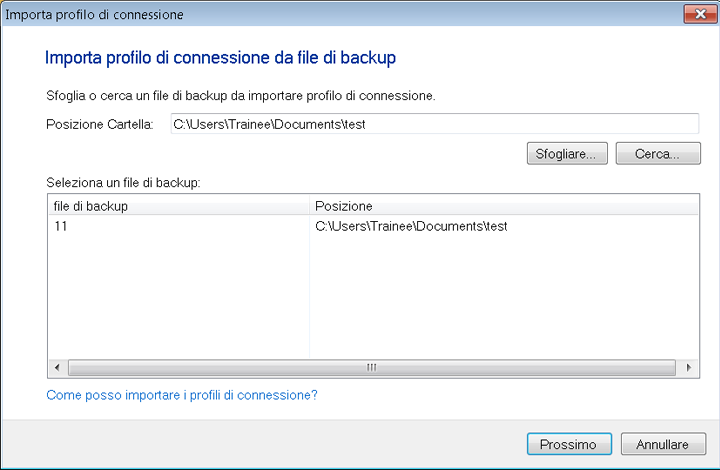Click the left arrow of the horizontal scrollbar
The image size is (720, 470).
point(57,368)
